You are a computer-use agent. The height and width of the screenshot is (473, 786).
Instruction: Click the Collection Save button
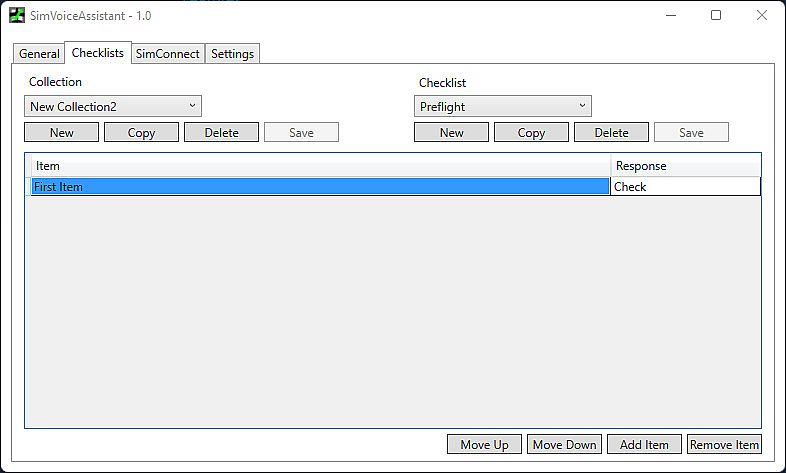pyautogui.click(x=301, y=132)
